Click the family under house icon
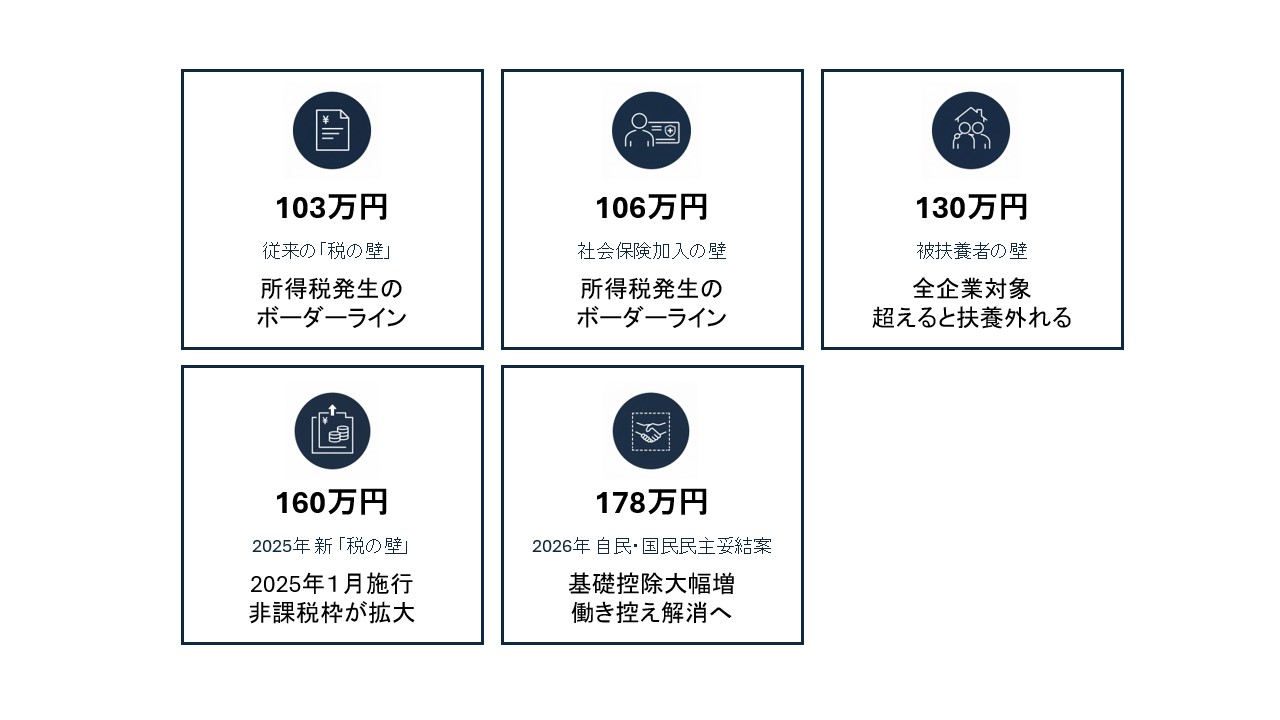This screenshot has width=1280, height=720. point(971,131)
